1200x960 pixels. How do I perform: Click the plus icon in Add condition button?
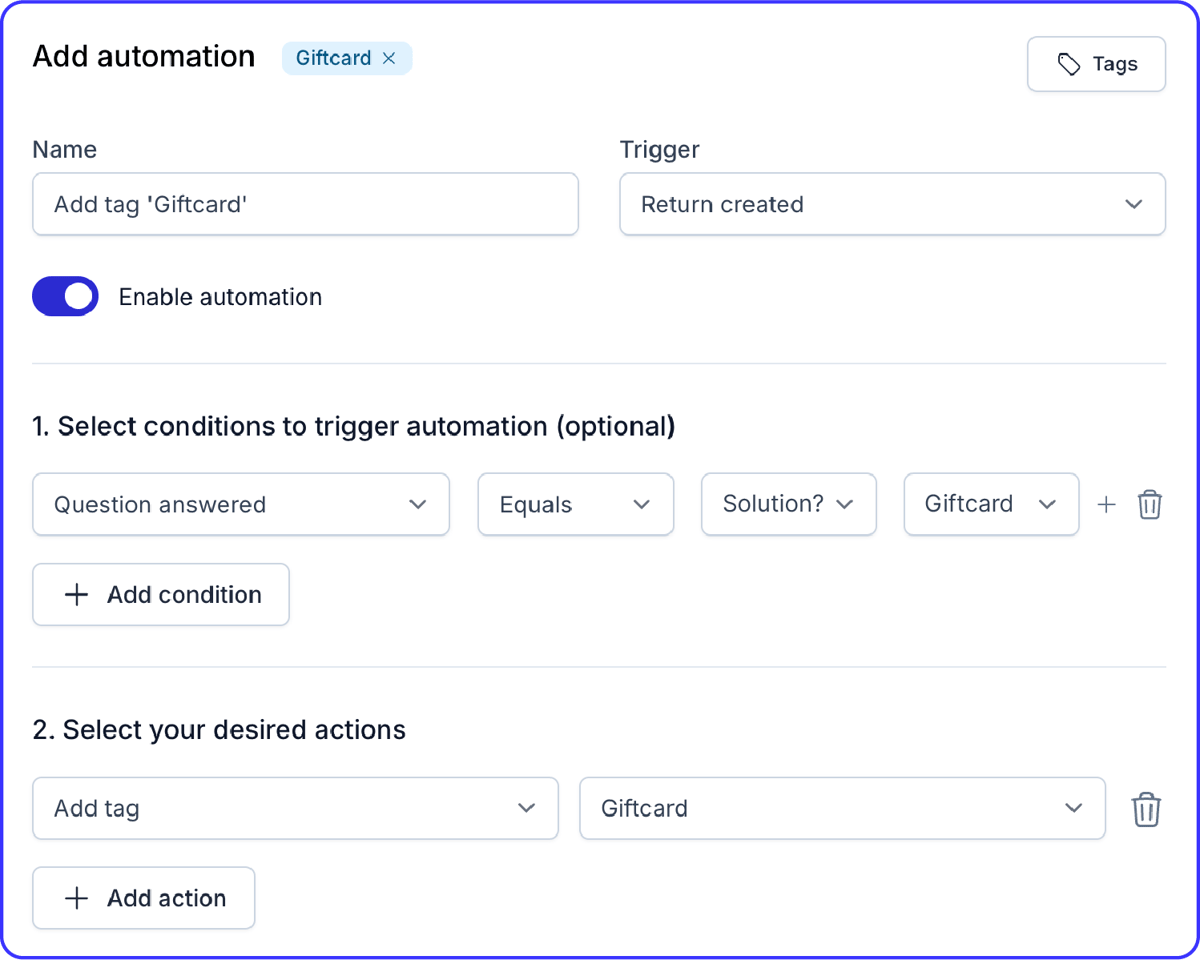[x=75, y=594]
